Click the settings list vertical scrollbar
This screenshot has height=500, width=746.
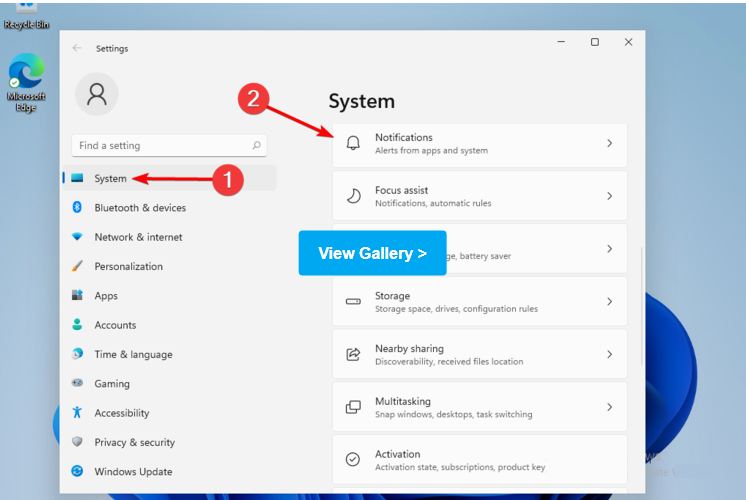point(642,307)
